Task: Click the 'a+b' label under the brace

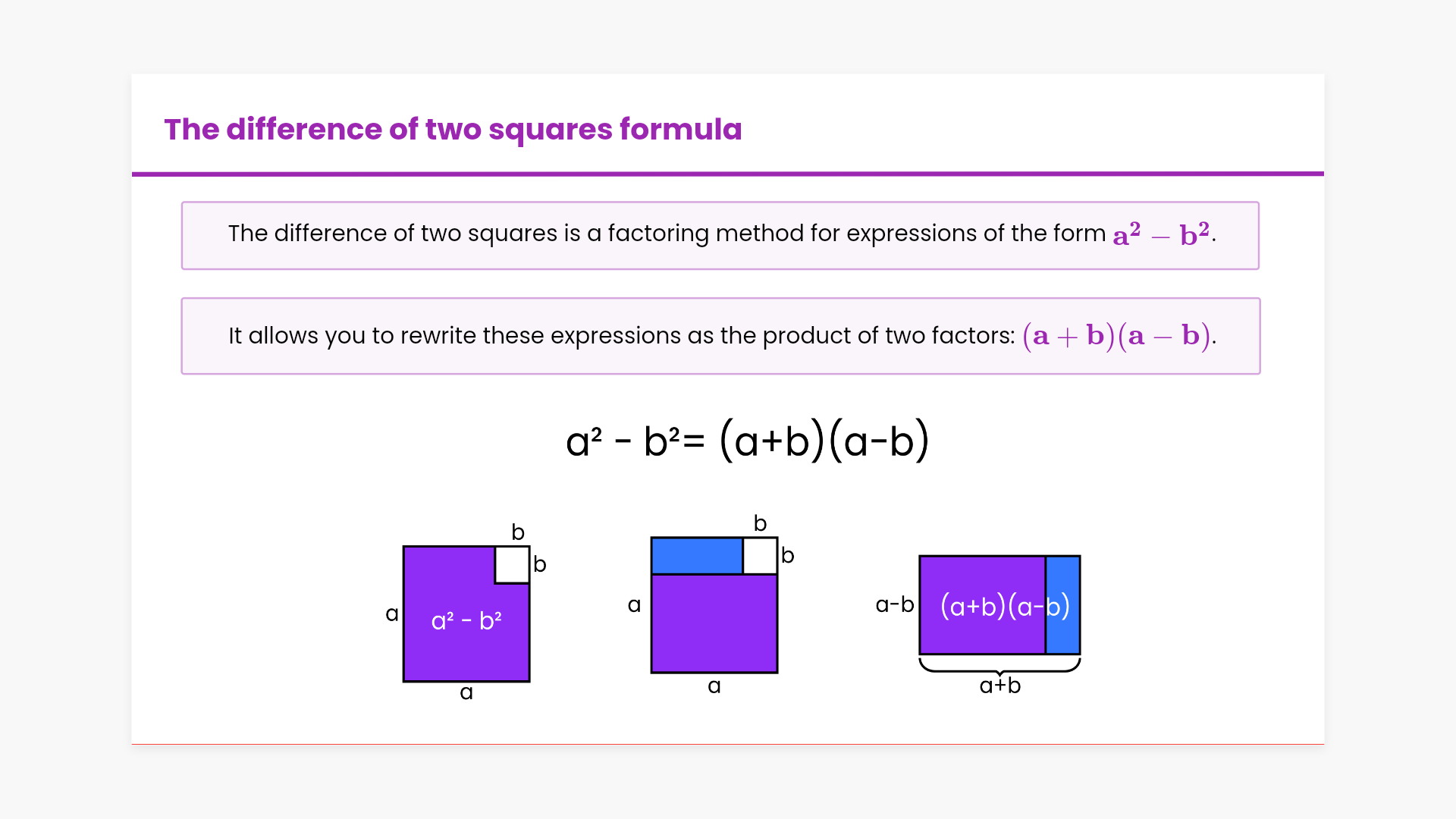Action: 999,686
